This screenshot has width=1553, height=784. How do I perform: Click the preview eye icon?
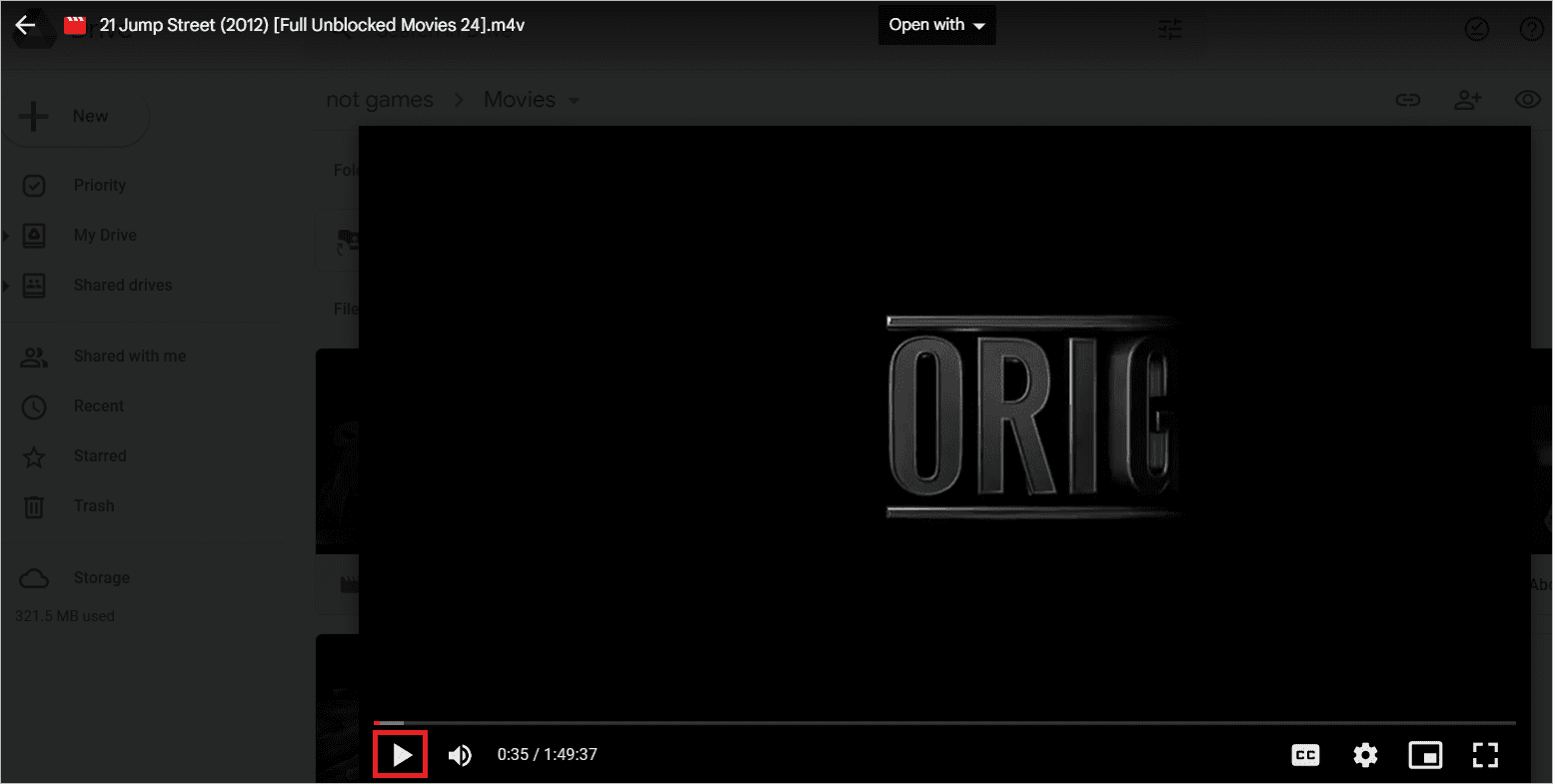[1528, 100]
